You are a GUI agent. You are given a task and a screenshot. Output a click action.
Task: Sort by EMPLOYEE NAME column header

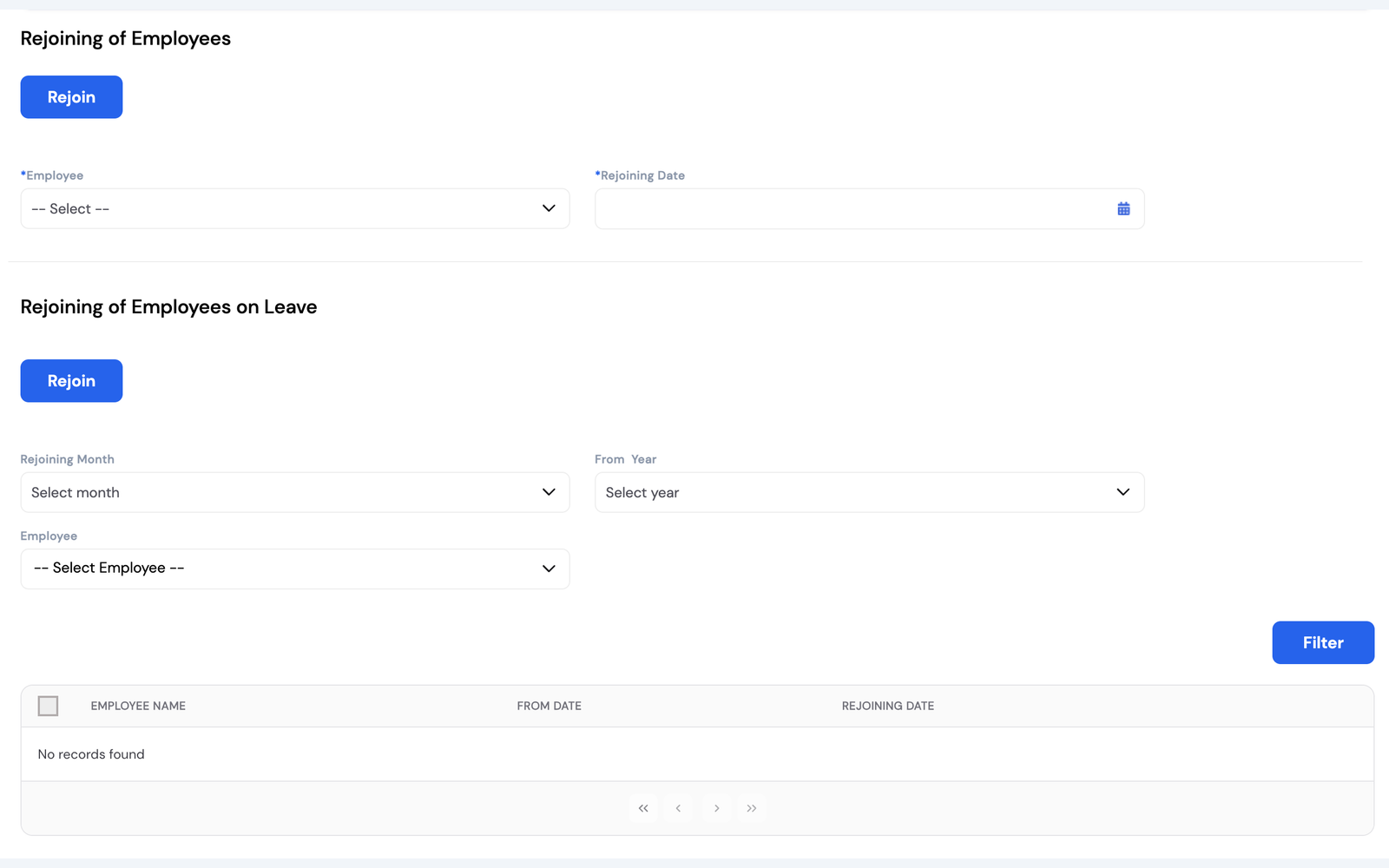[138, 706]
